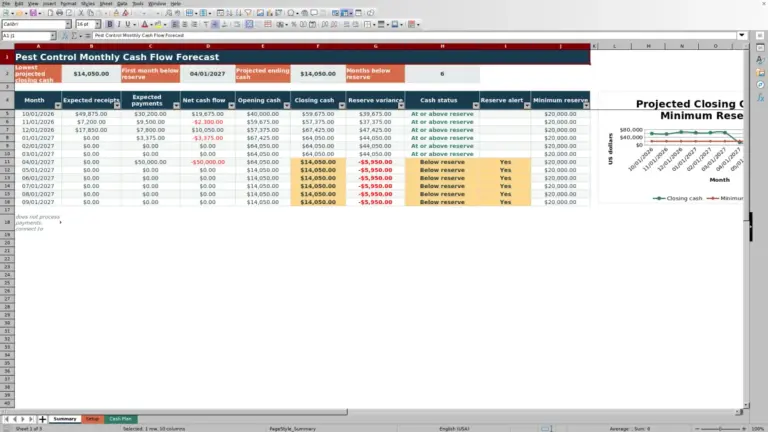This screenshot has height=432, width=768.
Task: Open the Month column filter dropdown
Action: 58,106
